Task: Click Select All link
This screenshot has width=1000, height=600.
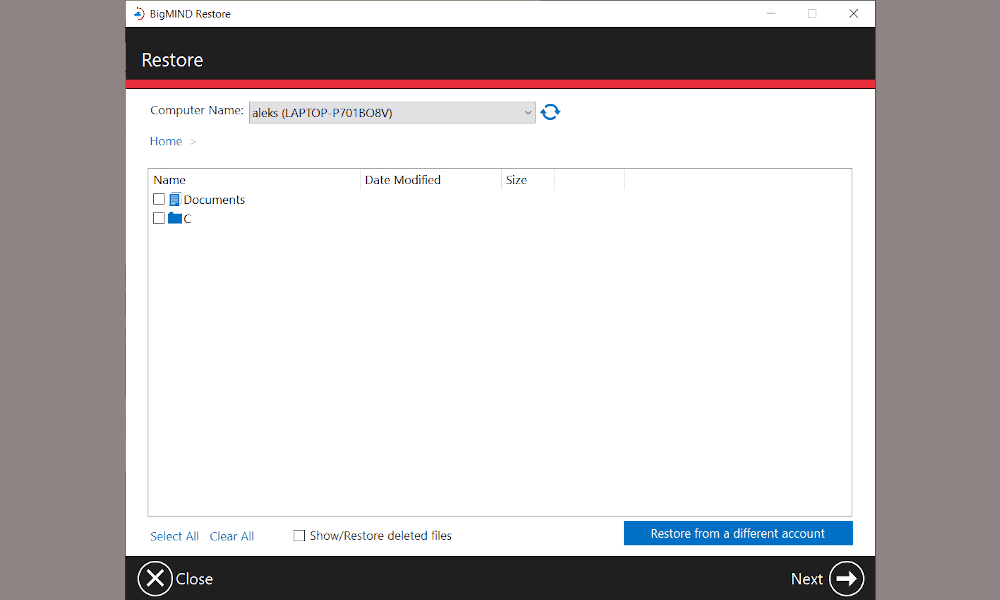Action: click(x=174, y=536)
